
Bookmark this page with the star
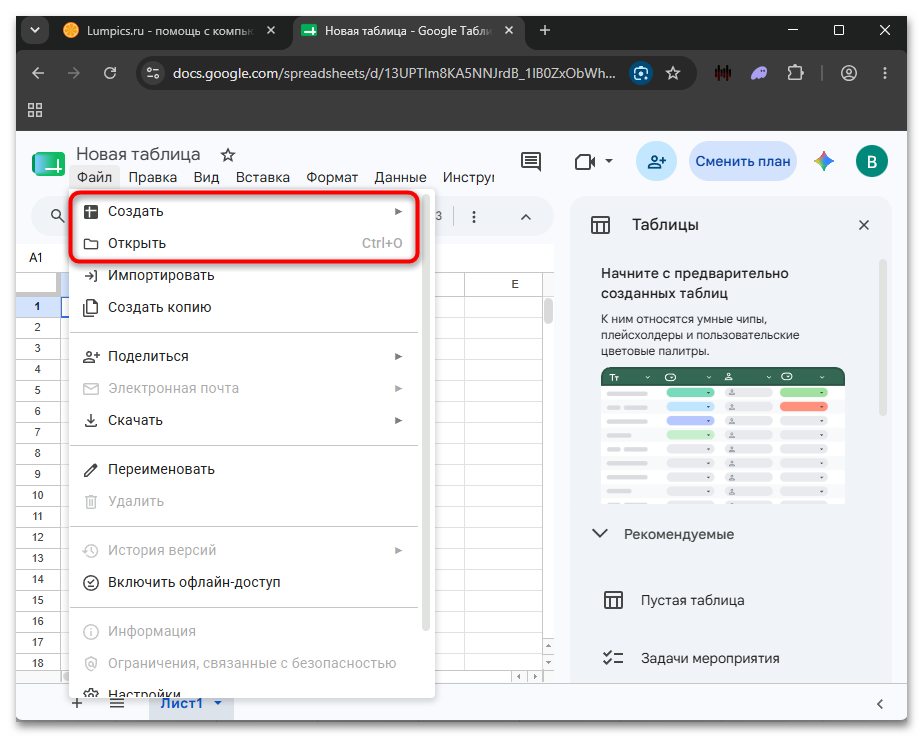tap(673, 73)
